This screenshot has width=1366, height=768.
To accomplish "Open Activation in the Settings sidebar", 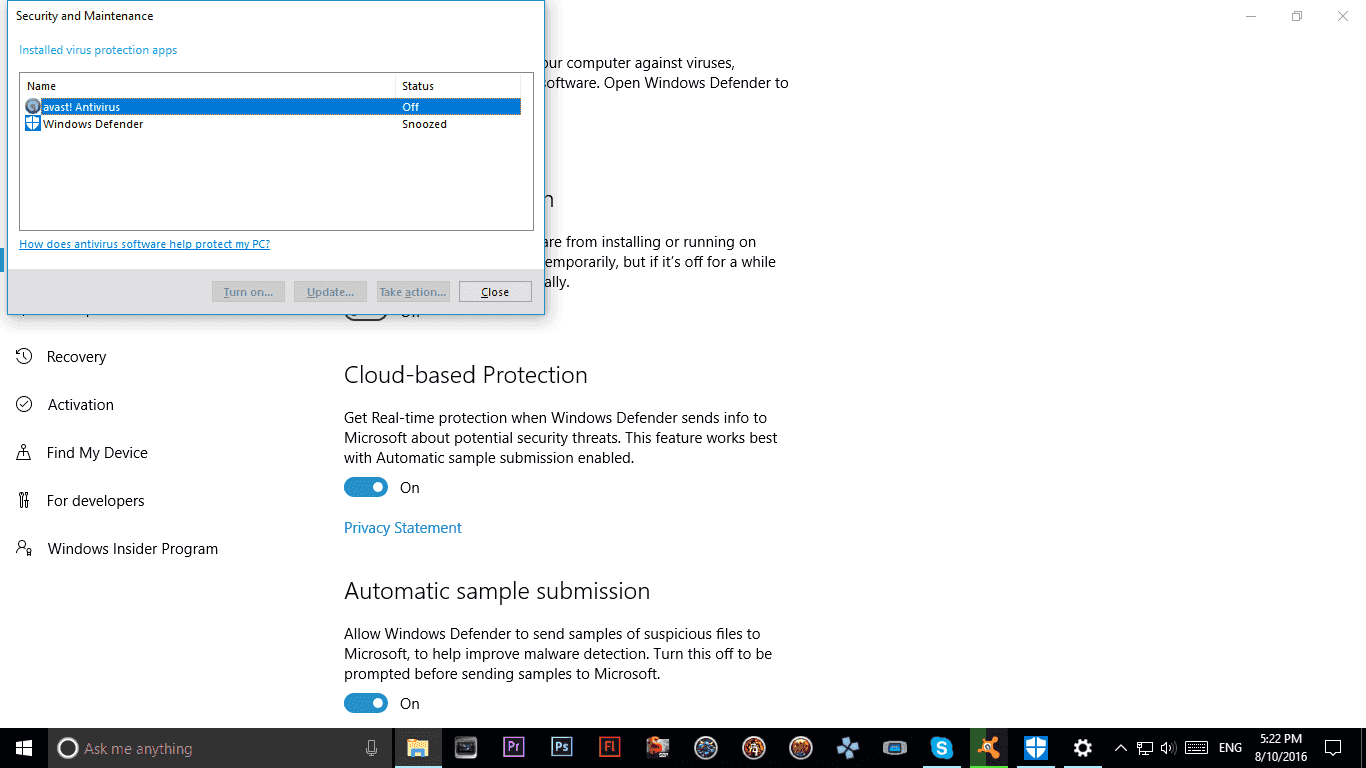I will pos(80,405).
